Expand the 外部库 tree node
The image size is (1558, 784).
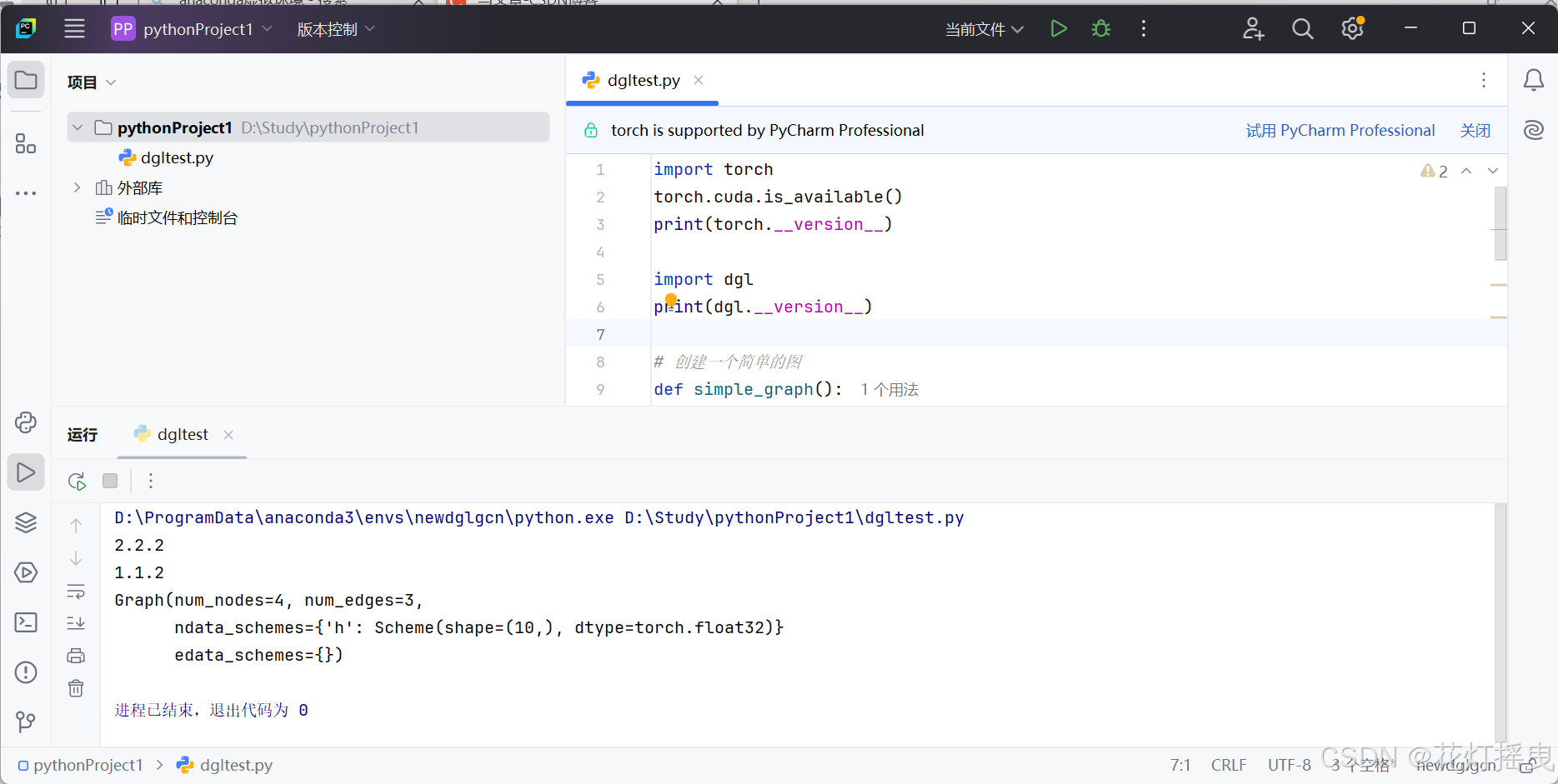click(x=78, y=187)
